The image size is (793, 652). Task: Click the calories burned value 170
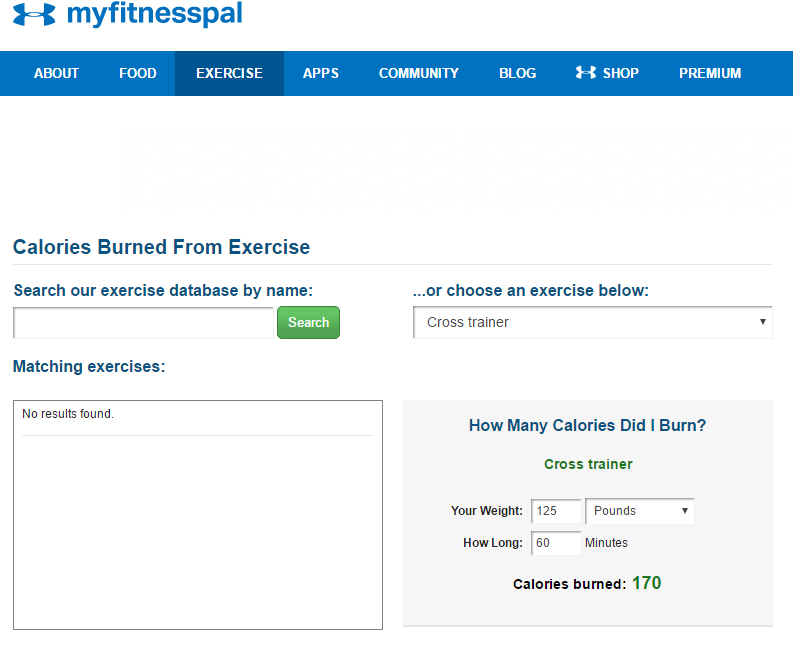[646, 583]
